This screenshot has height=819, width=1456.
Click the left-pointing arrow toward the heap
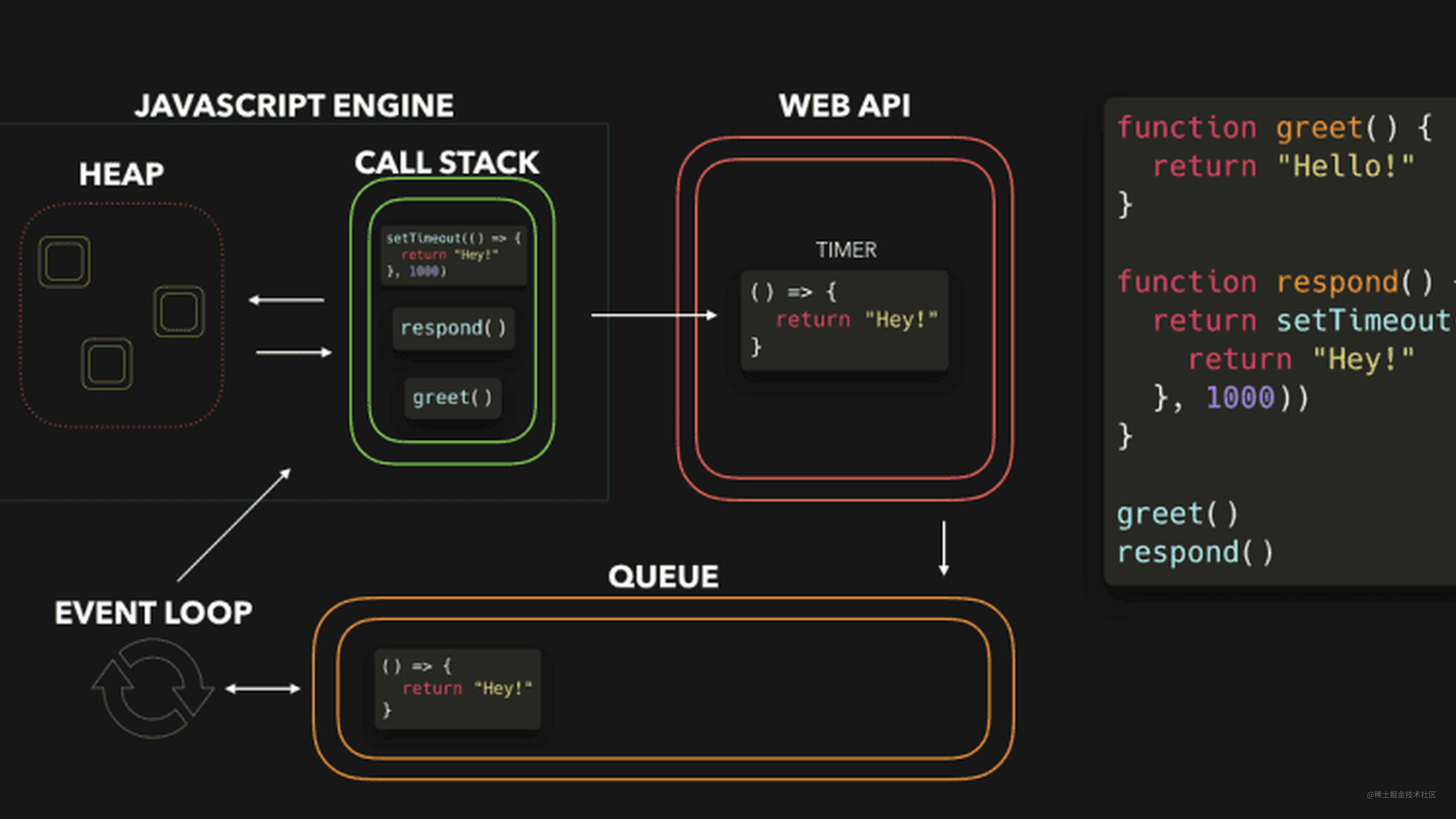click(x=286, y=300)
